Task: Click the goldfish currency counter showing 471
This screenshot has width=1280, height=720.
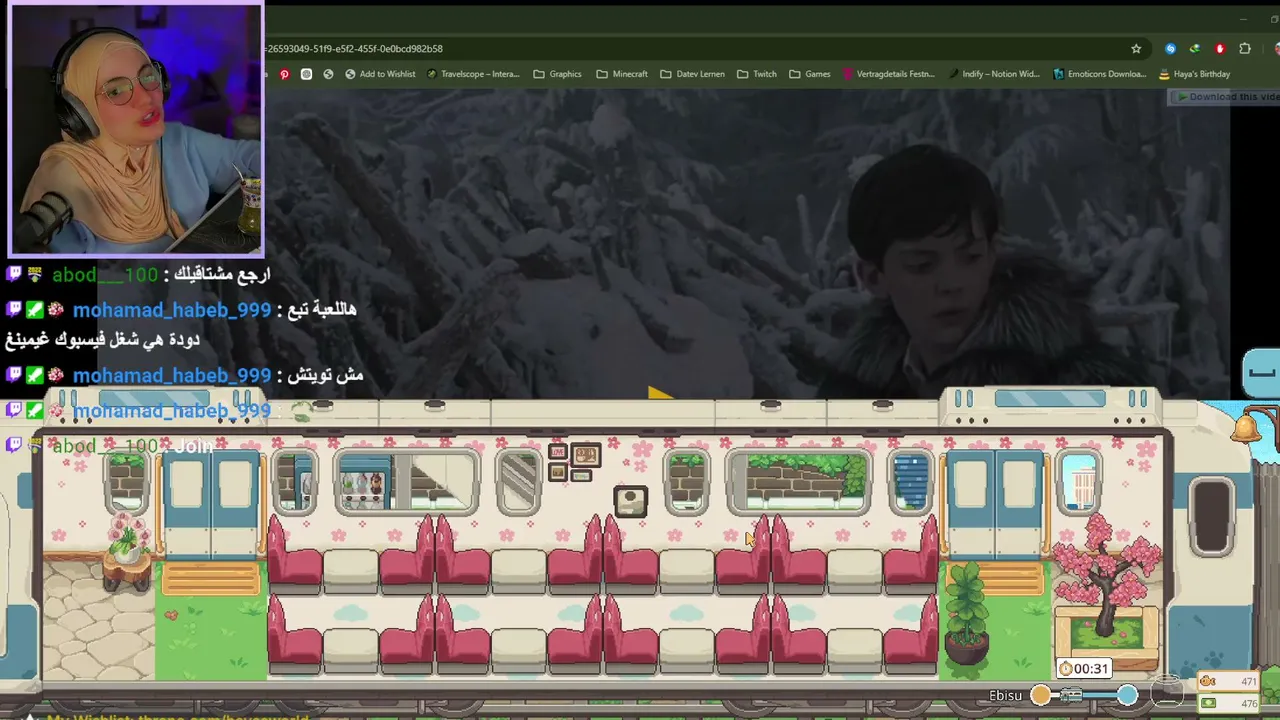Action: pyautogui.click(x=1229, y=682)
